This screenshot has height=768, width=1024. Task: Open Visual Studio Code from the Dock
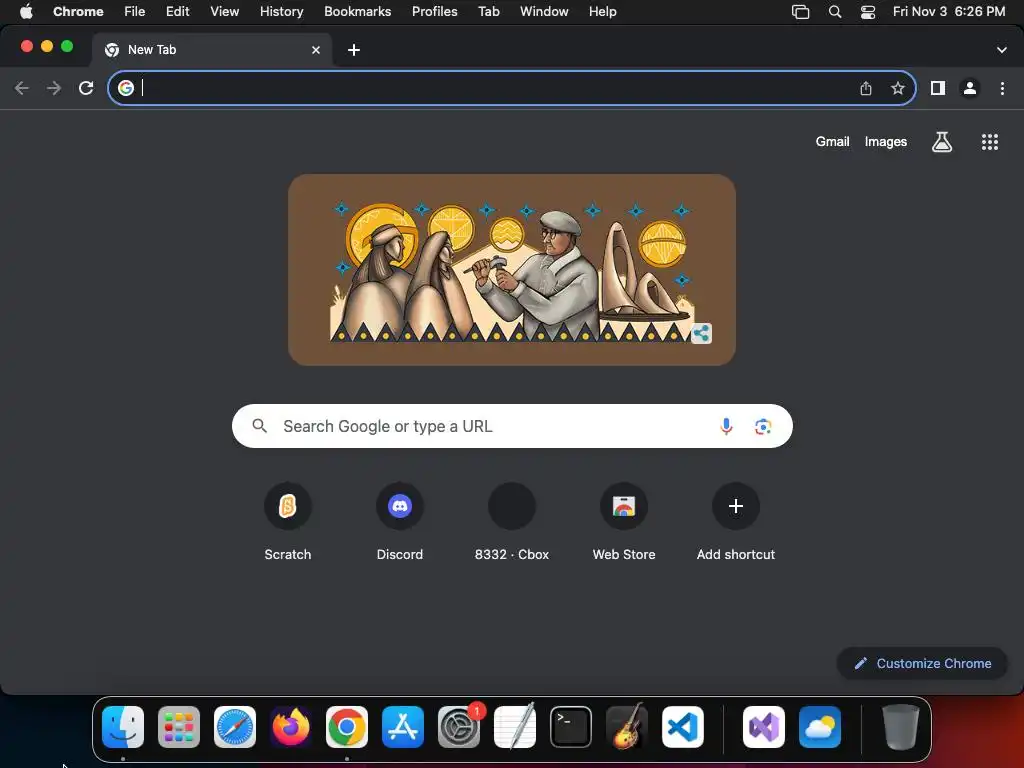683,727
